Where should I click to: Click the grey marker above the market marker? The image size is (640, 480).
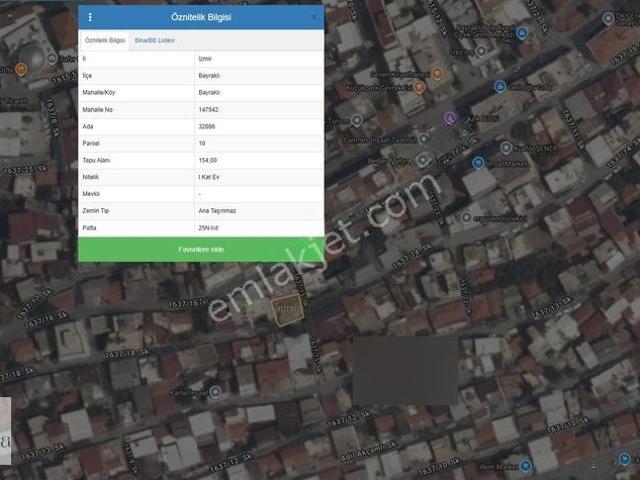[506, 148]
